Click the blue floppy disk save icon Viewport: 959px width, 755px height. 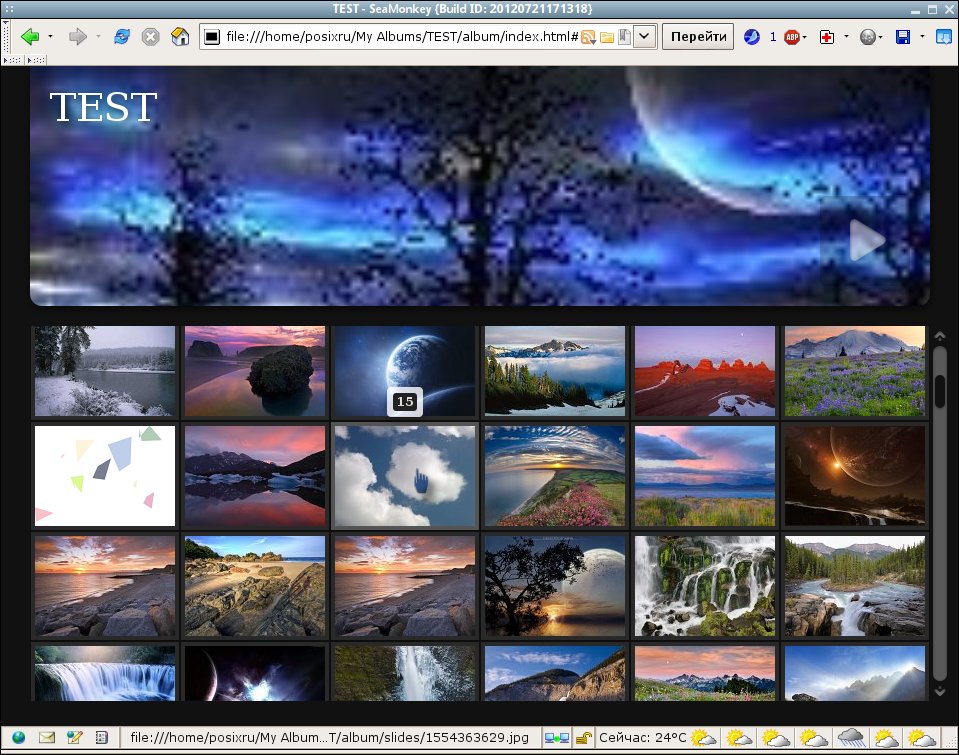(903, 37)
